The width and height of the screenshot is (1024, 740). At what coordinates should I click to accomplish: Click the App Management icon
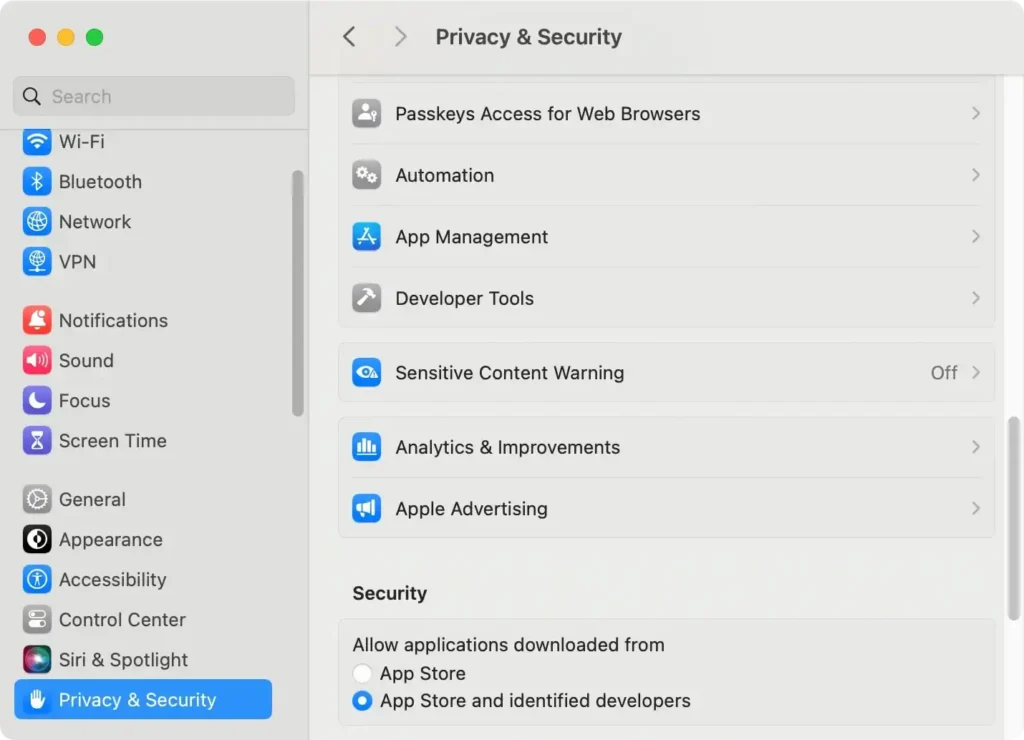coord(367,237)
